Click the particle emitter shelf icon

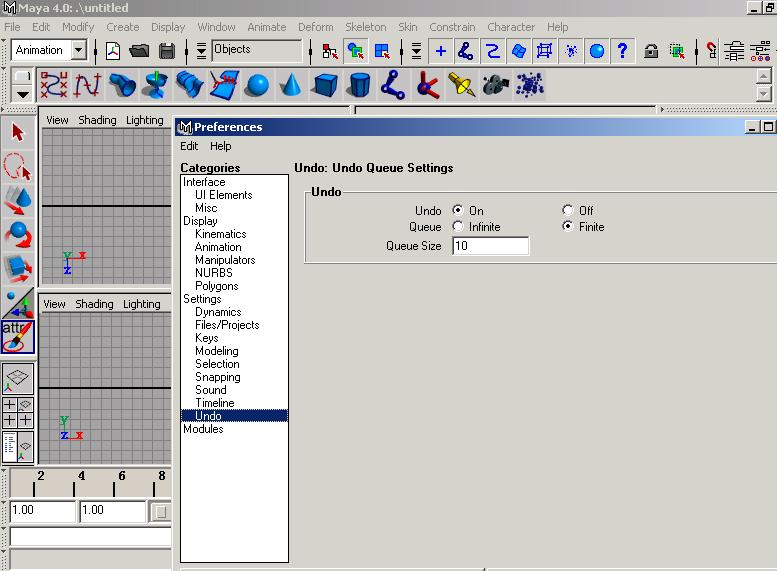pyautogui.click(x=529, y=85)
